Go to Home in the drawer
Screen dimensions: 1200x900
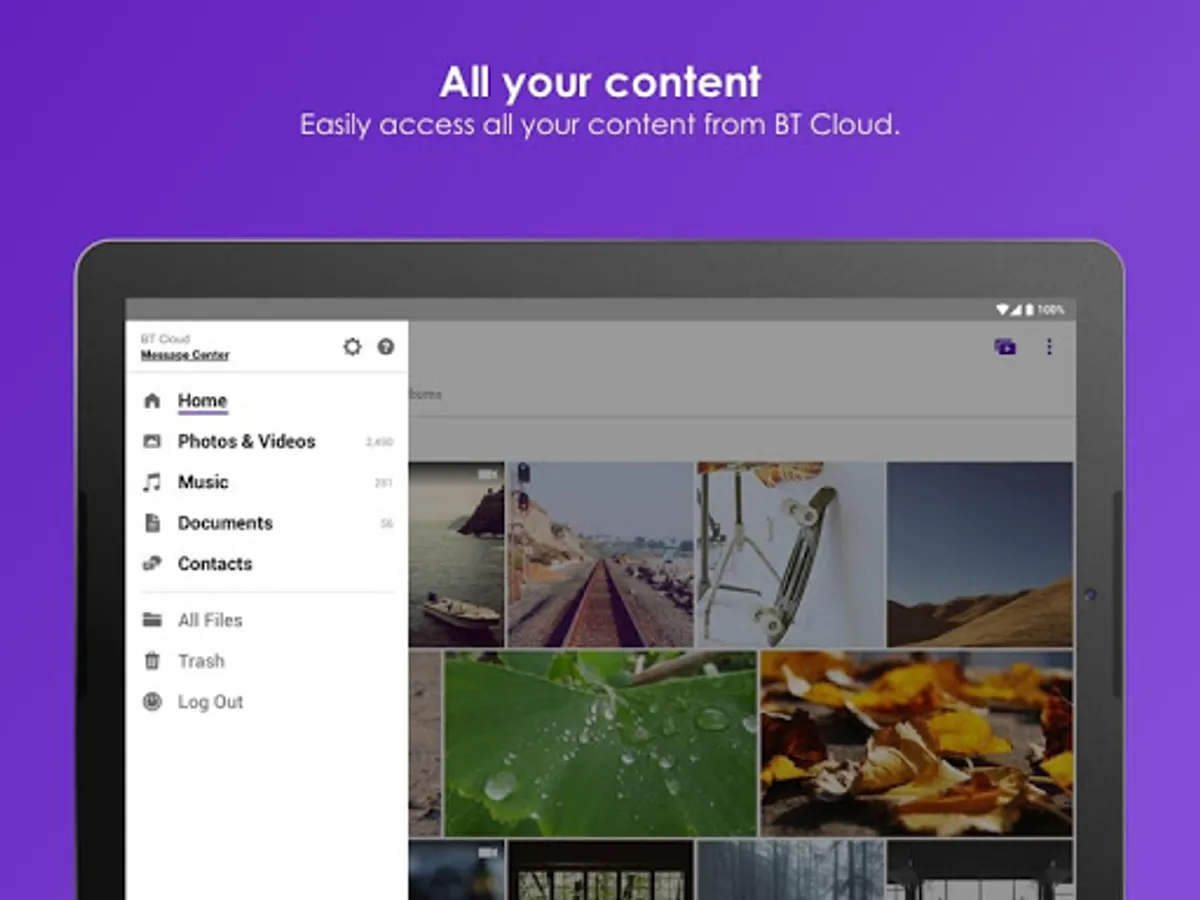click(x=203, y=401)
